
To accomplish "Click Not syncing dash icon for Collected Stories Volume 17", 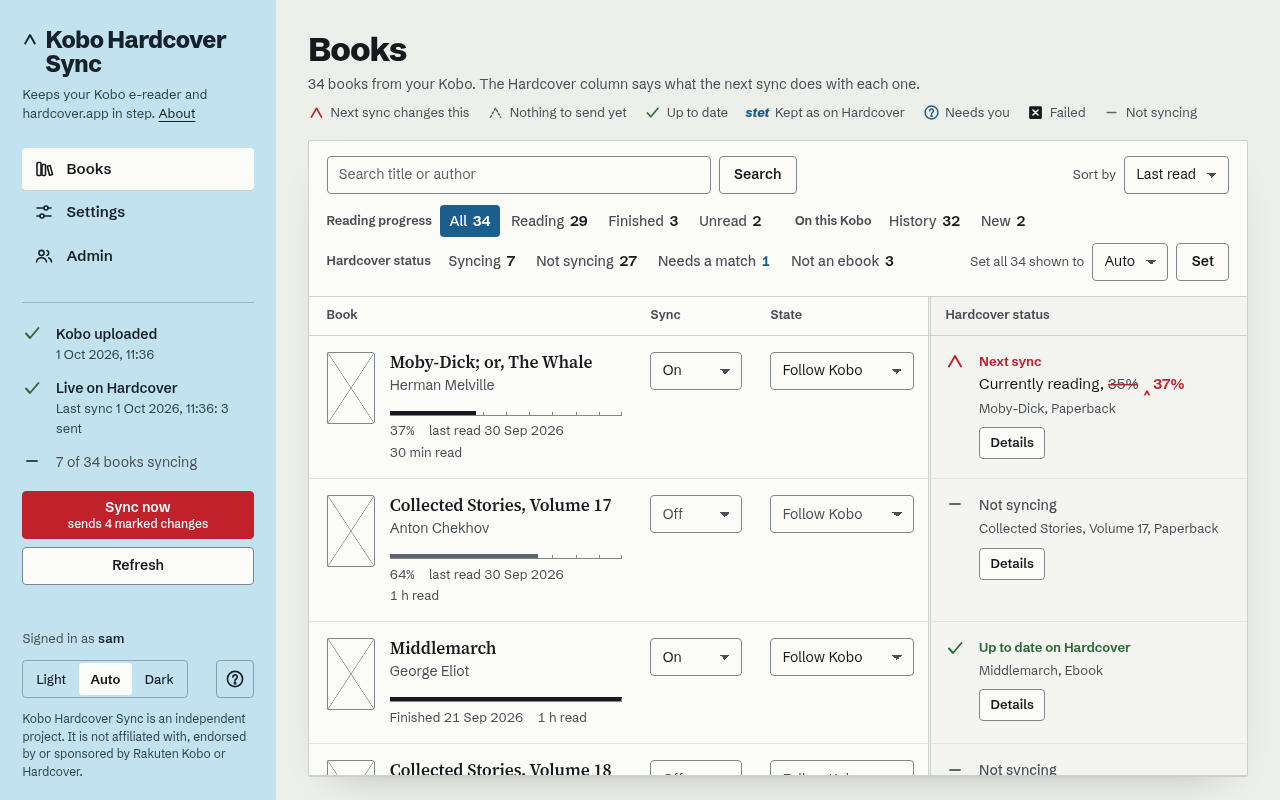I will point(955,505).
